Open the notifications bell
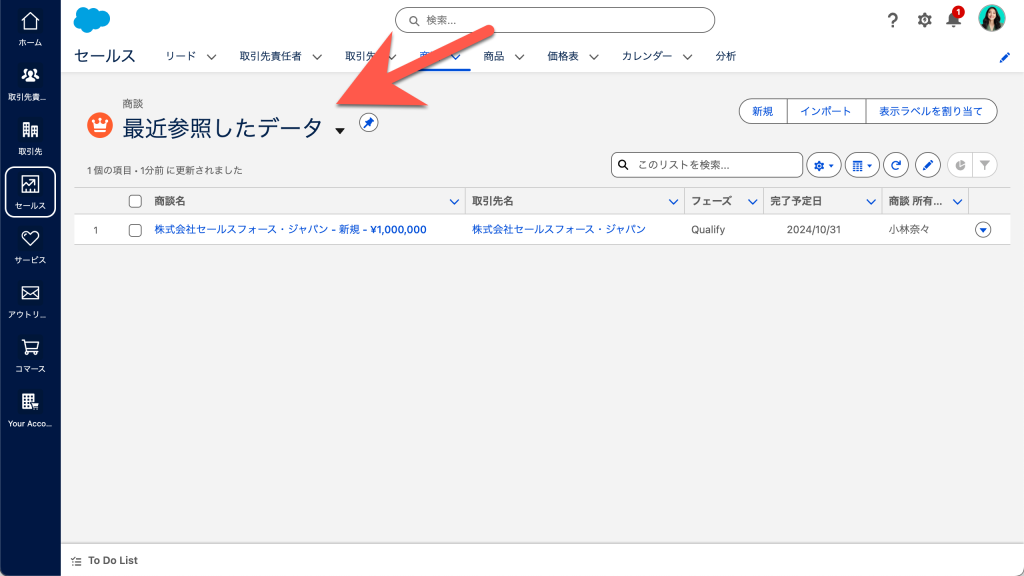Viewport: 1024px width, 576px height. [x=954, y=19]
